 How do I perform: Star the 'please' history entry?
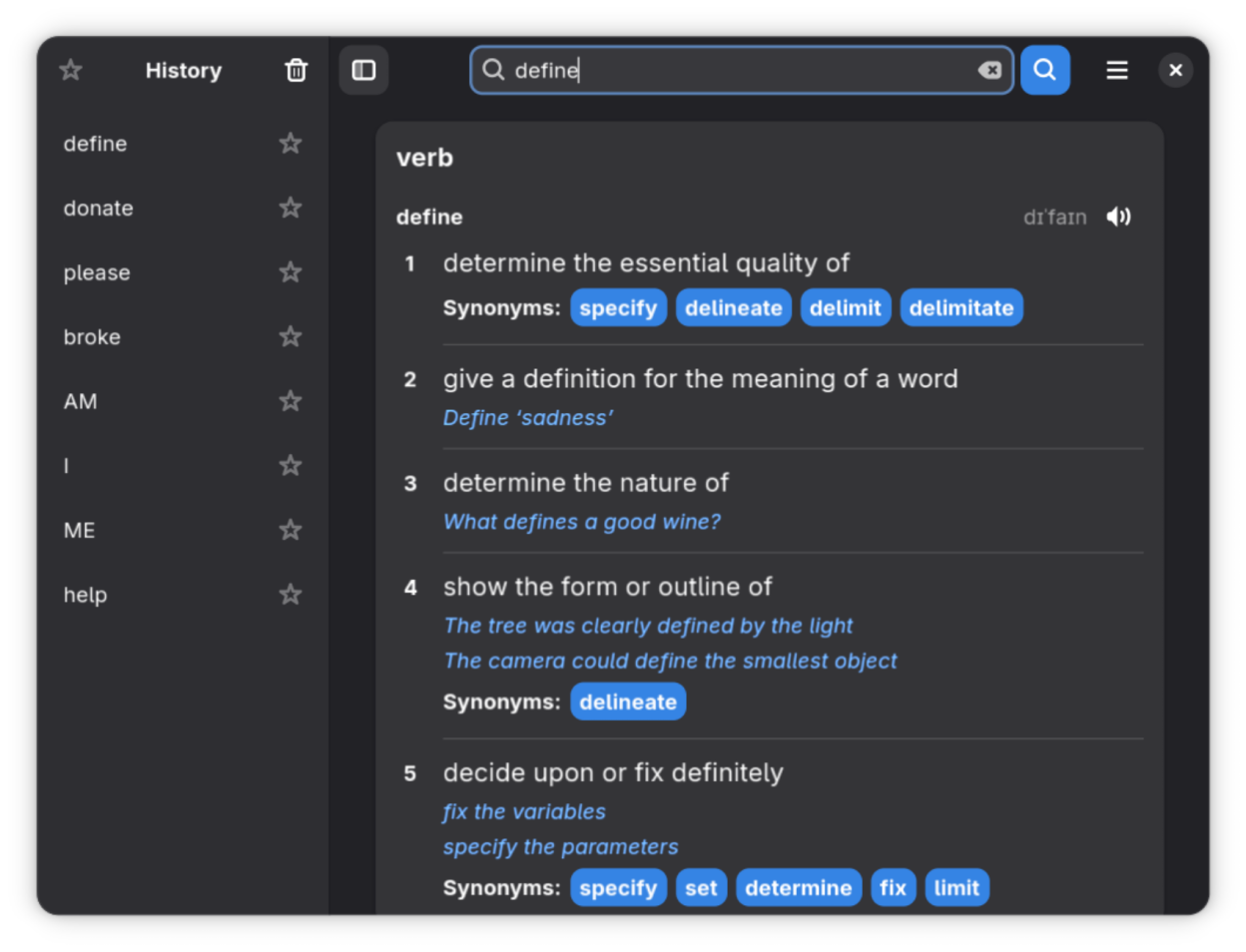[291, 272]
